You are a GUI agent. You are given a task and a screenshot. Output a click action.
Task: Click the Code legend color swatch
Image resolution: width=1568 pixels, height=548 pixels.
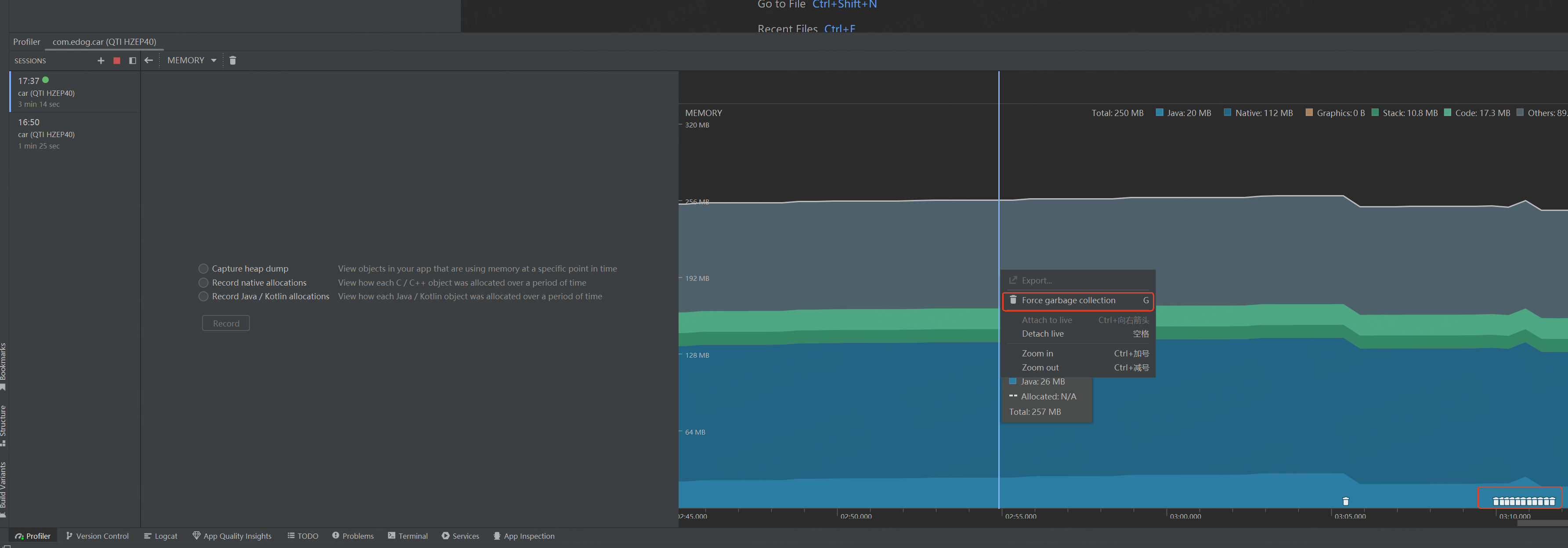click(x=1448, y=113)
